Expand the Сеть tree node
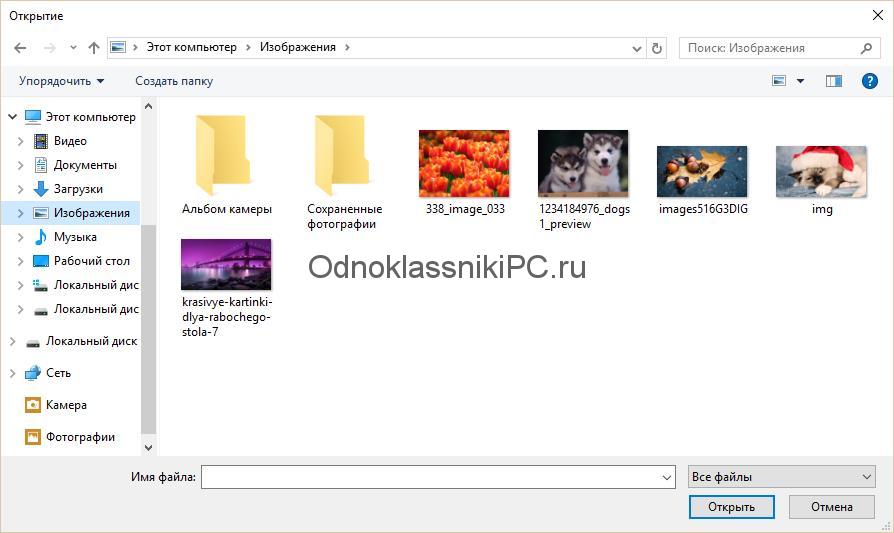894x533 pixels. tap(12, 373)
